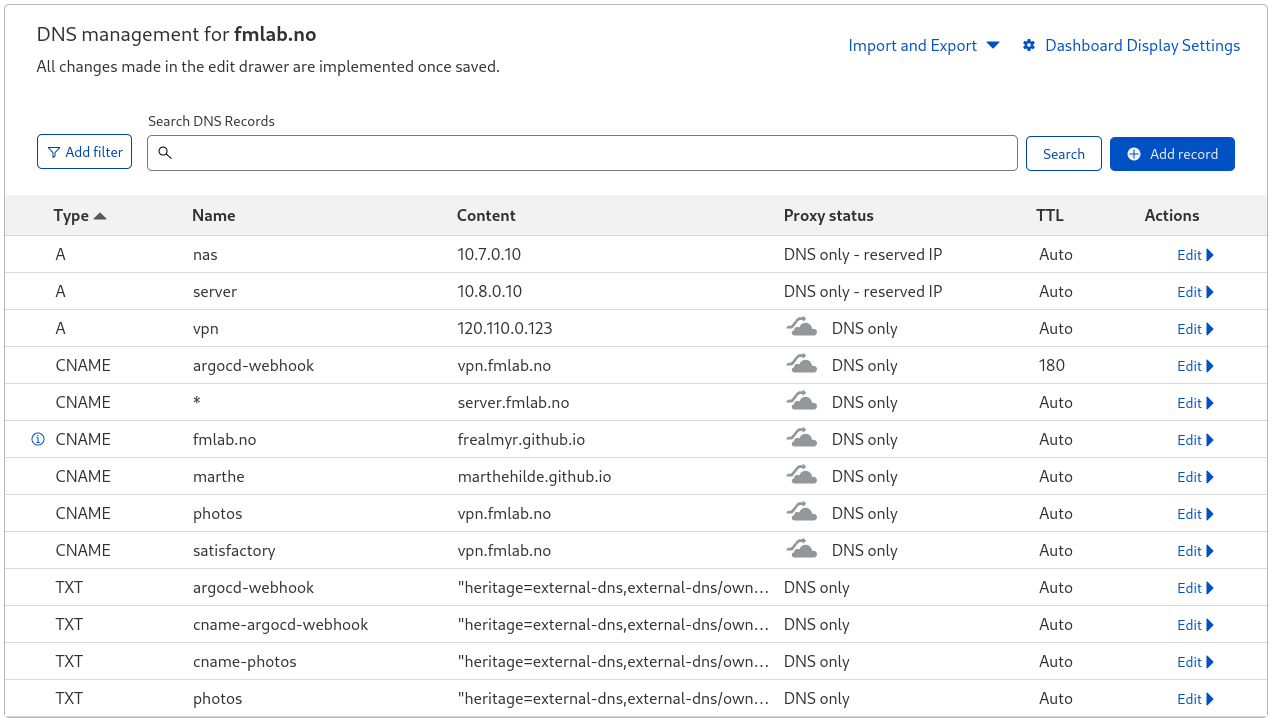Expand Edit for server A record
This screenshot has height=722, width=1272.
pos(1195,292)
